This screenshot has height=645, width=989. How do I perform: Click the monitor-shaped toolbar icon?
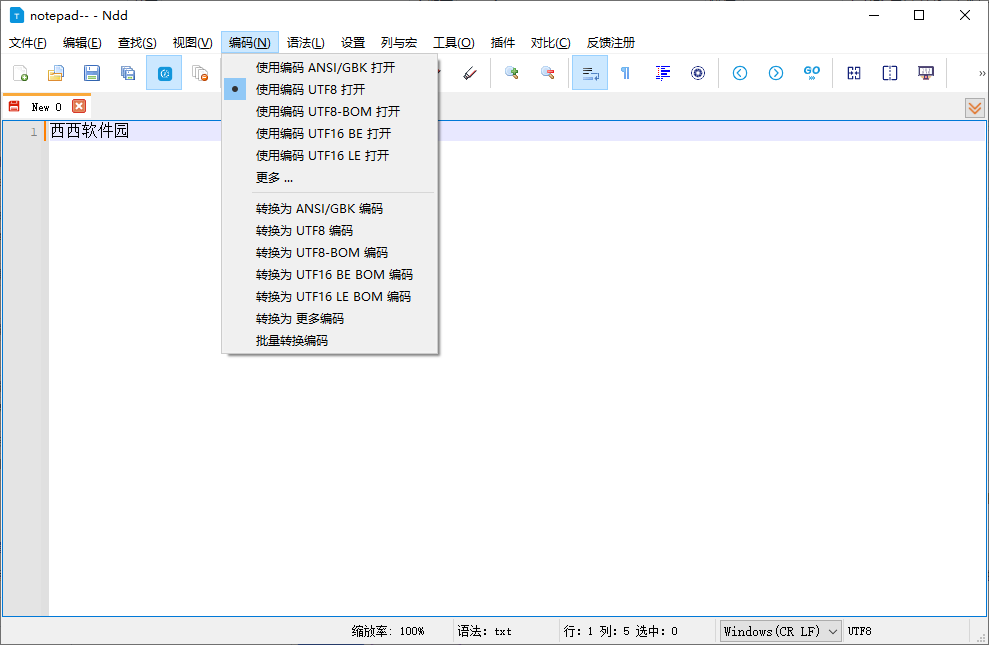[x=926, y=73]
